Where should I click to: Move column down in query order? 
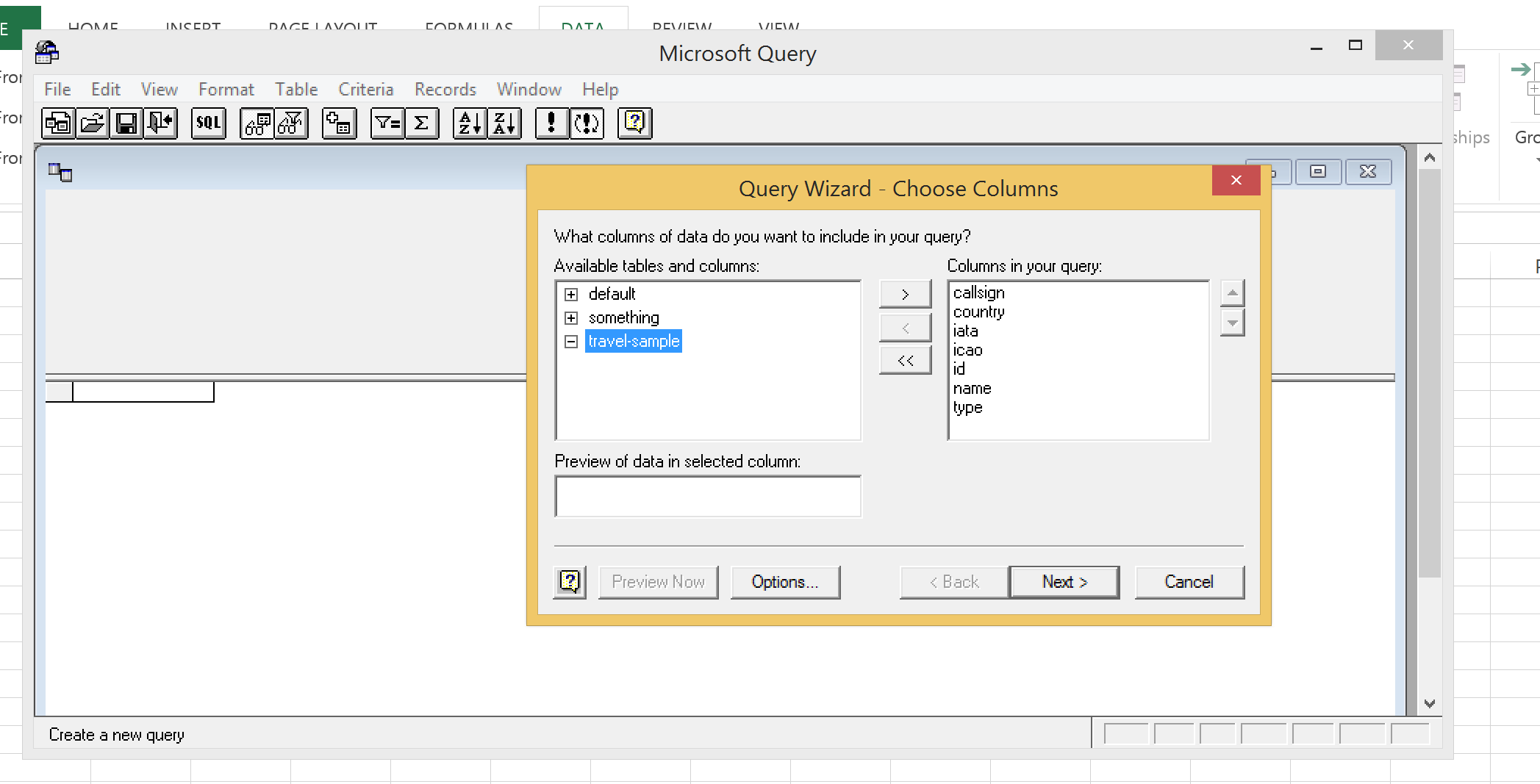tap(1232, 323)
